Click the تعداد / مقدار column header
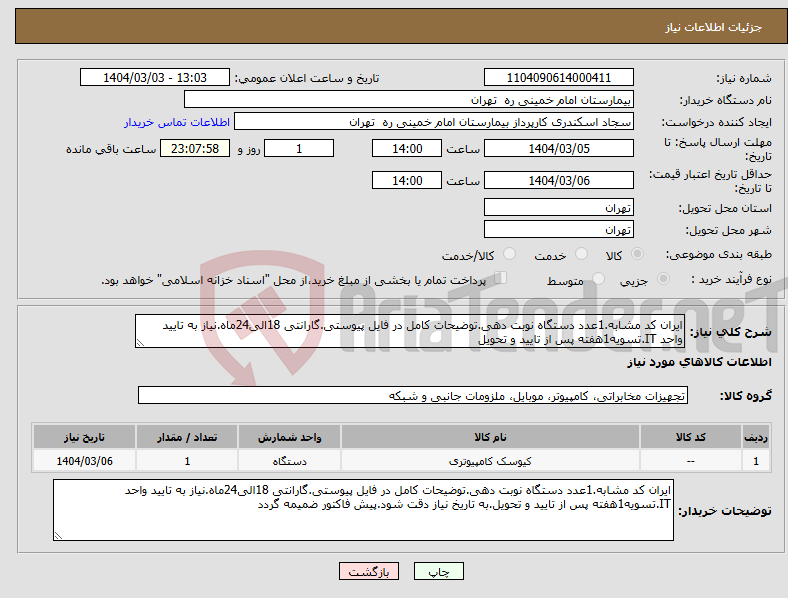Screen dimensions: 788x598 187,437
